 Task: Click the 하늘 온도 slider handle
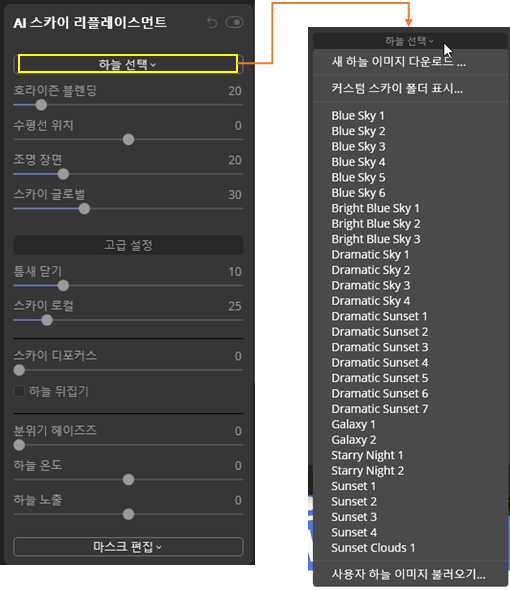click(128, 480)
